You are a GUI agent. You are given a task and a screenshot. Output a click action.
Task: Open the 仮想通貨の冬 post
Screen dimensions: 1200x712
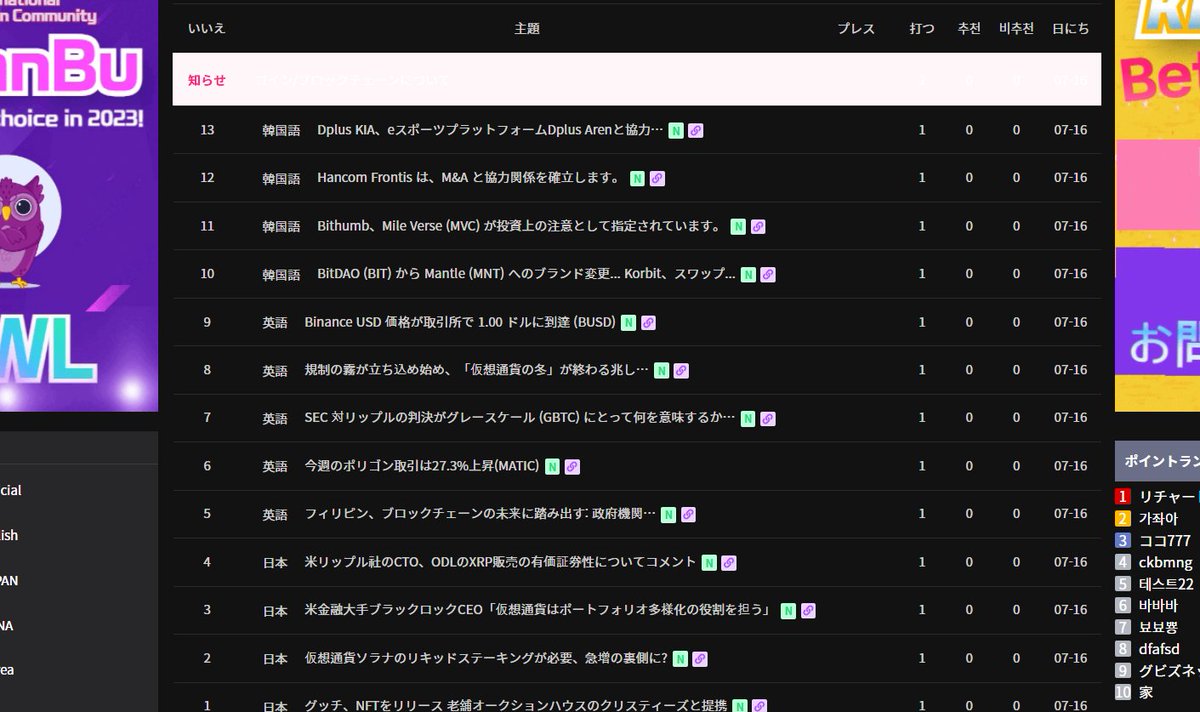[x=477, y=370]
